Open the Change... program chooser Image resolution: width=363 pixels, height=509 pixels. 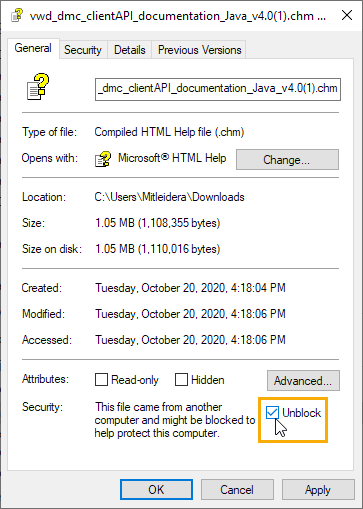(287, 160)
